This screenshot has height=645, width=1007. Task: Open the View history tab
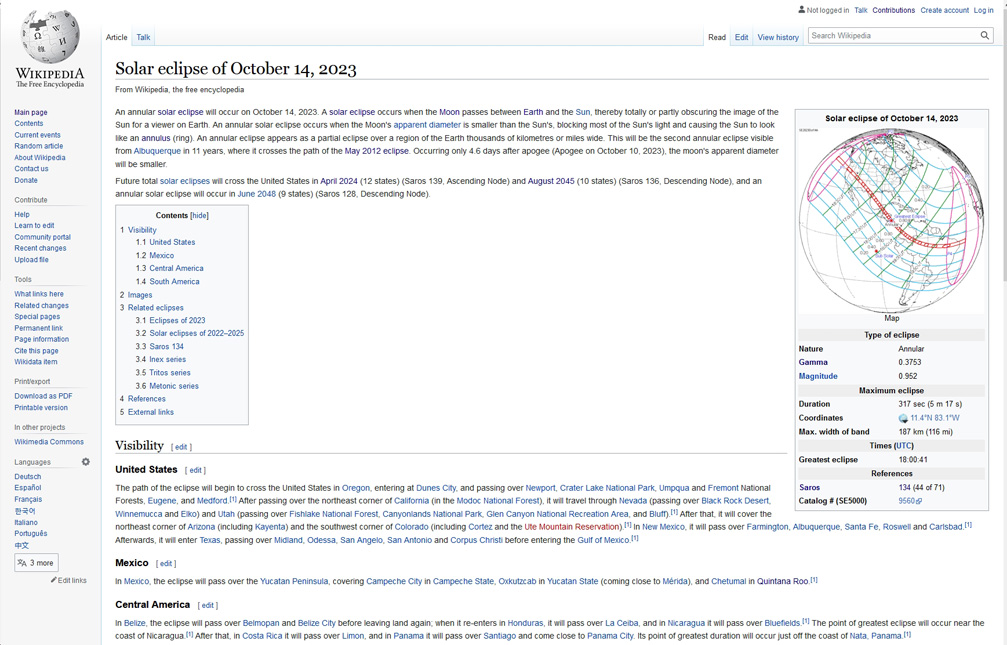pyautogui.click(x=778, y=37)
